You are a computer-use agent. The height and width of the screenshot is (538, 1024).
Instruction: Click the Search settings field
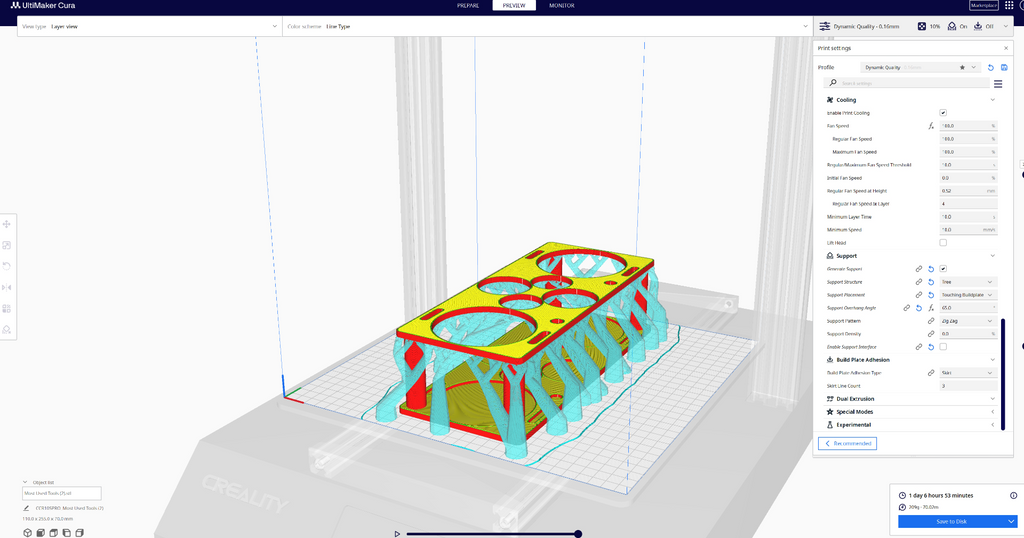[x=906, y=84]
